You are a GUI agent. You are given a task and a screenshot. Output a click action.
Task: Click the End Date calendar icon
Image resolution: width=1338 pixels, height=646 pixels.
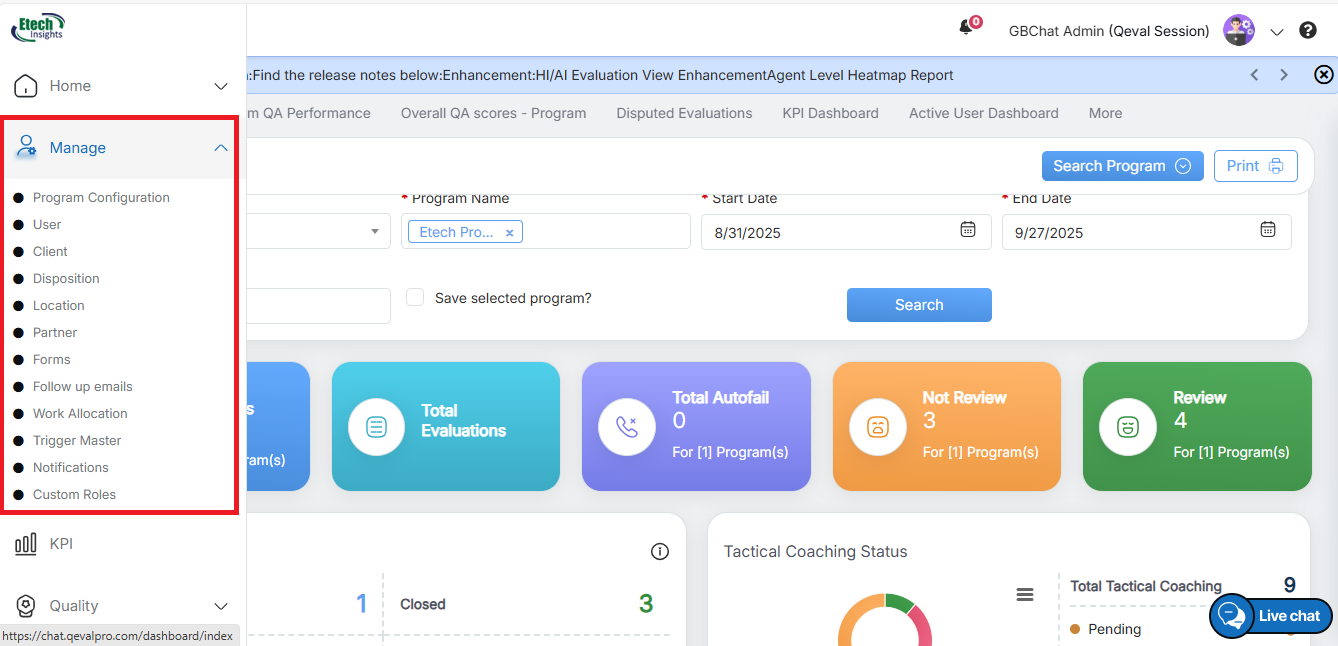[x=1268, y=230]
